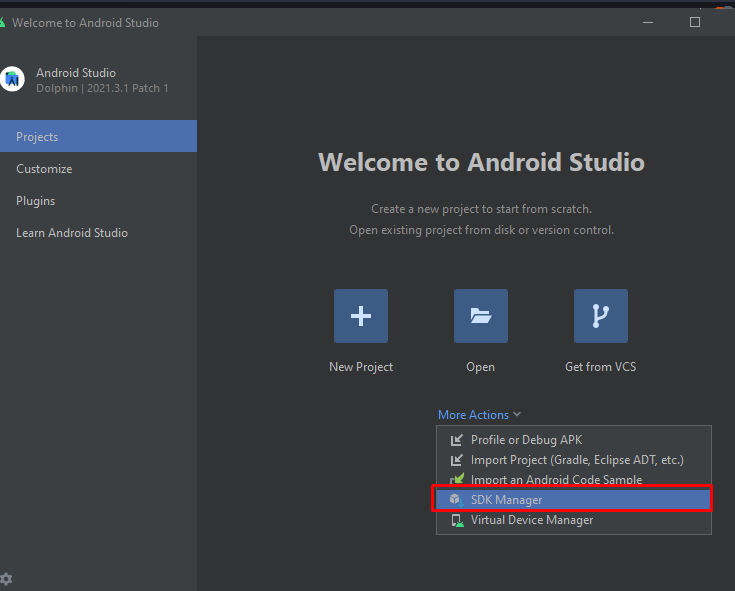
Task: Click the Android Studio logo icon
Action: point(13,79)
